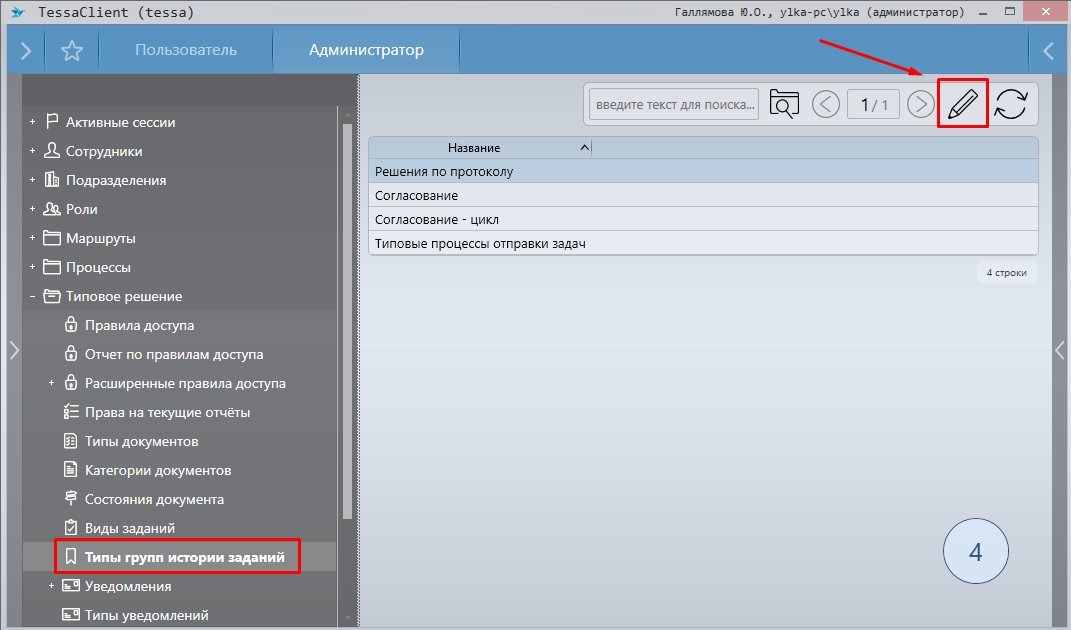This screenshot has height=630, width=1071.
Task: Click the refresh arrows icon
Action: pos(1011,104)
